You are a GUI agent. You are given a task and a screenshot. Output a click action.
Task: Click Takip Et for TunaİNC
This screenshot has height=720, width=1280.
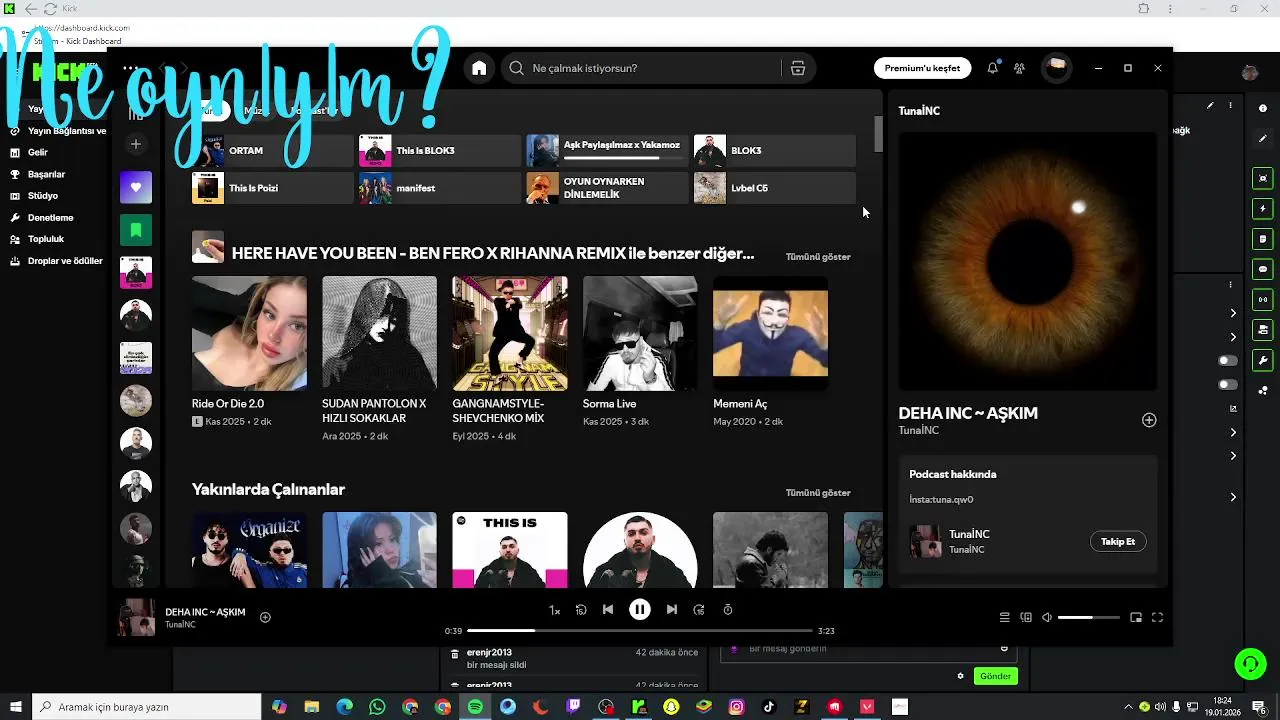pos(1118,542)
